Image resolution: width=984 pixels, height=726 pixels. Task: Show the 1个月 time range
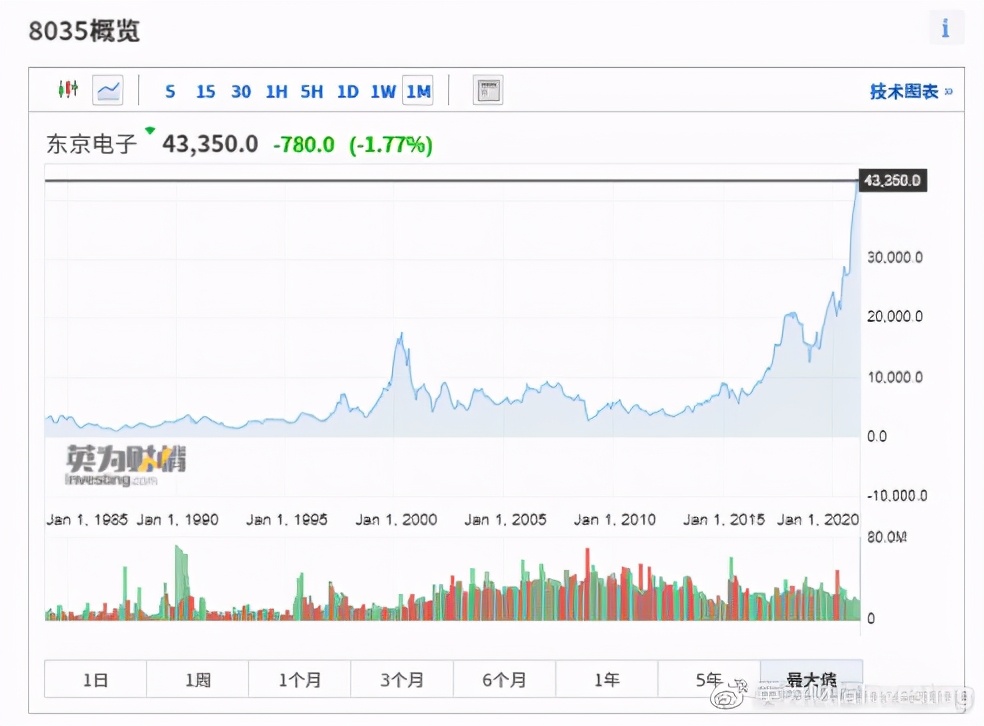click(x=300, y=679)
